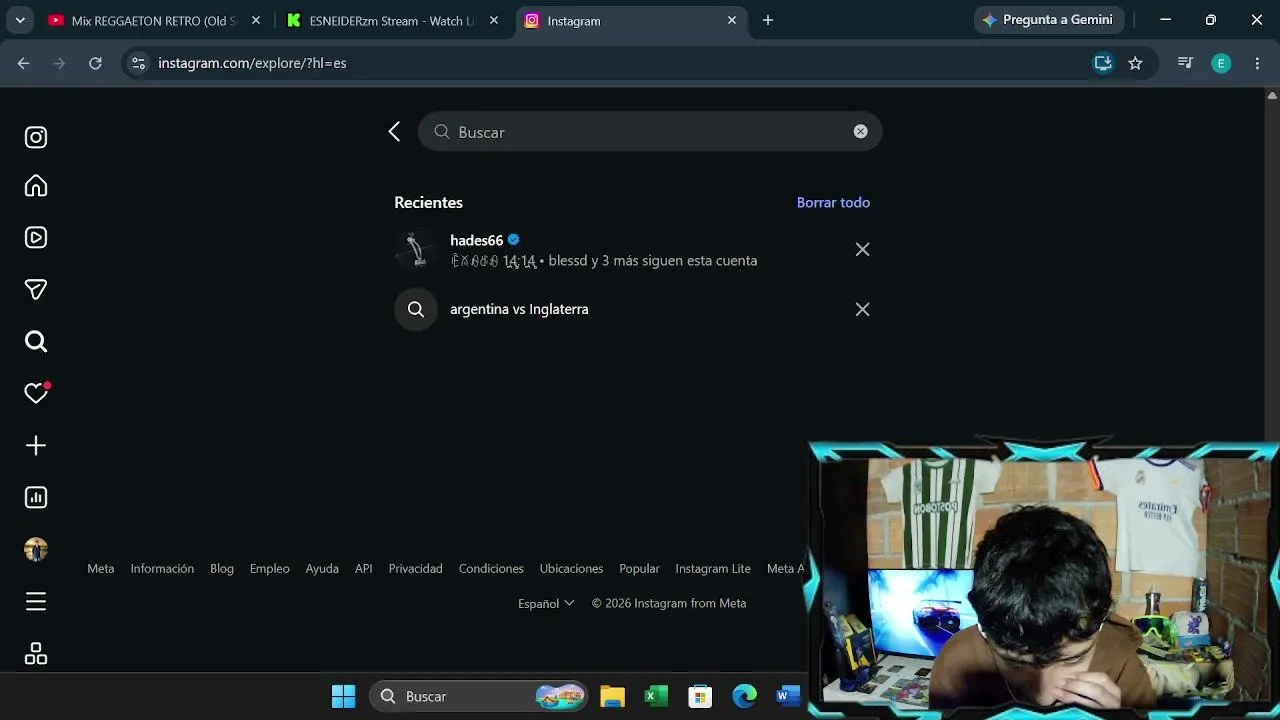Open the Condiciones footer link
The width and height of the screenshot is (1280, 720).
click(491, 569)
